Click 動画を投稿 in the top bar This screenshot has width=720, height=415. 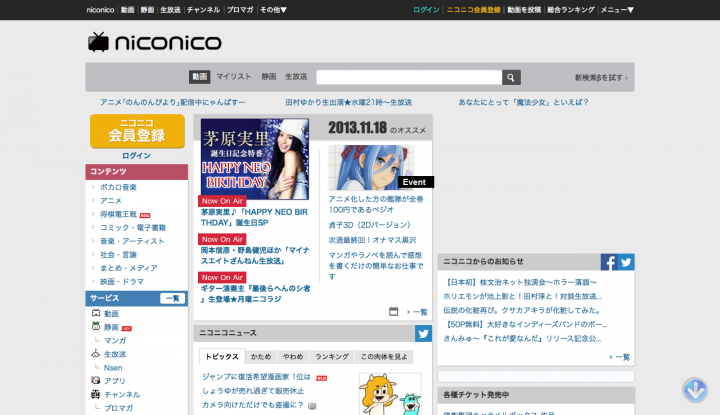524,10
